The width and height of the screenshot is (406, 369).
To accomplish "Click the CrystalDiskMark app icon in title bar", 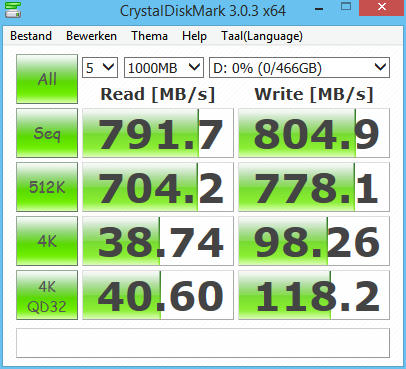I will (x=13, y=9).
